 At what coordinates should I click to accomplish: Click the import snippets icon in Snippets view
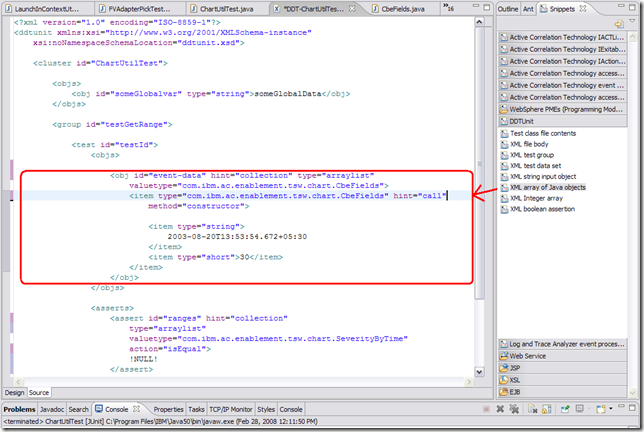(619, 24)
